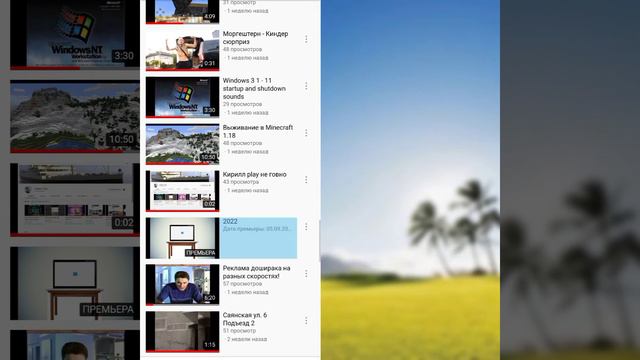
Task: Play the 1:15 Саянская ул. thumbnail
Action: (182, 332)
